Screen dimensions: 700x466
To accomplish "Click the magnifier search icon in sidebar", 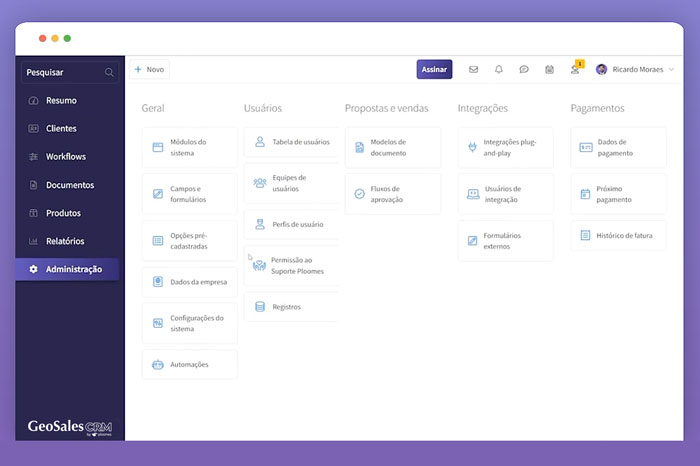I will [x=109, y=72].
